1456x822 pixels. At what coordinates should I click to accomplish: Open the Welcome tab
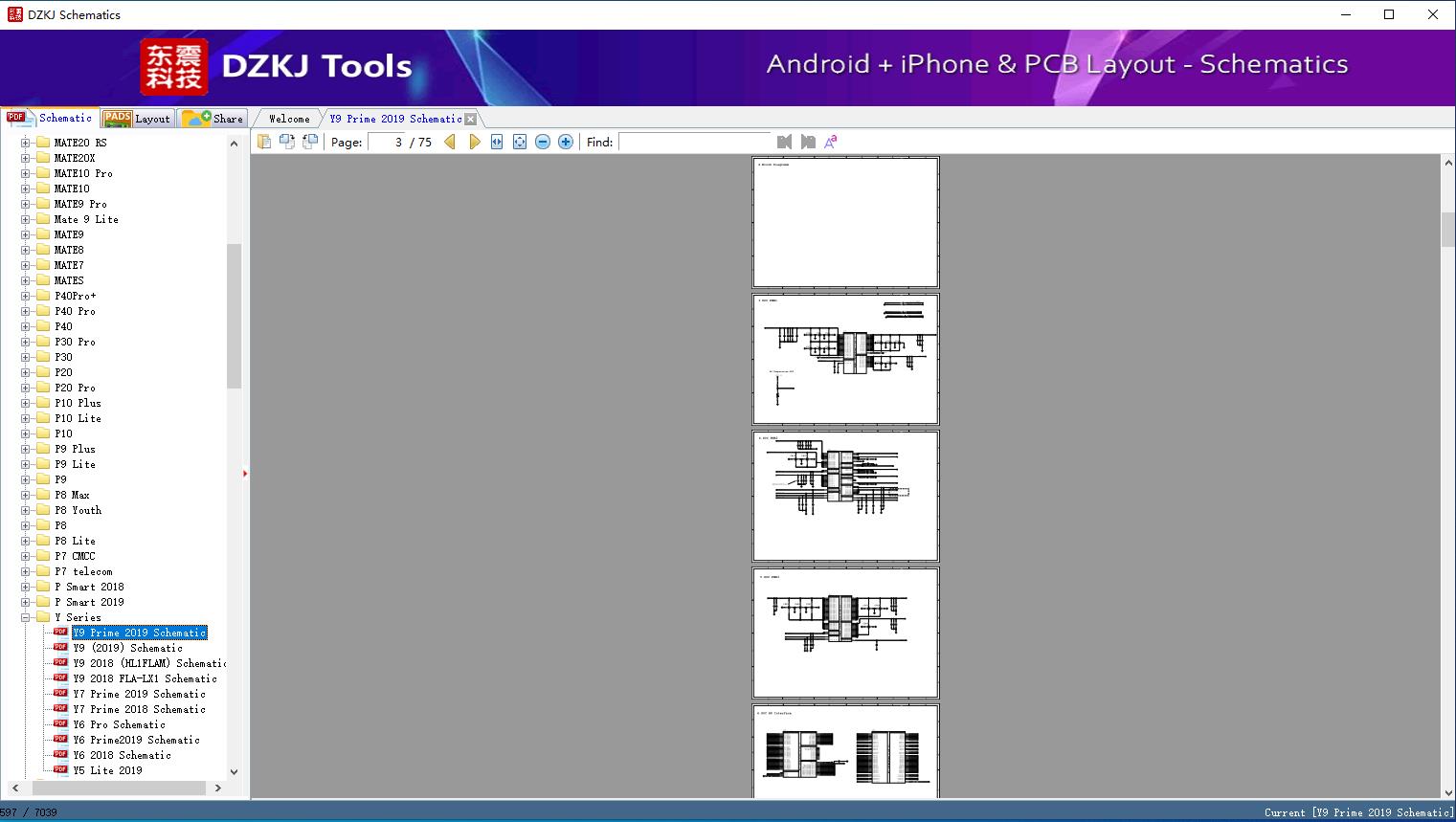(289, 119)
